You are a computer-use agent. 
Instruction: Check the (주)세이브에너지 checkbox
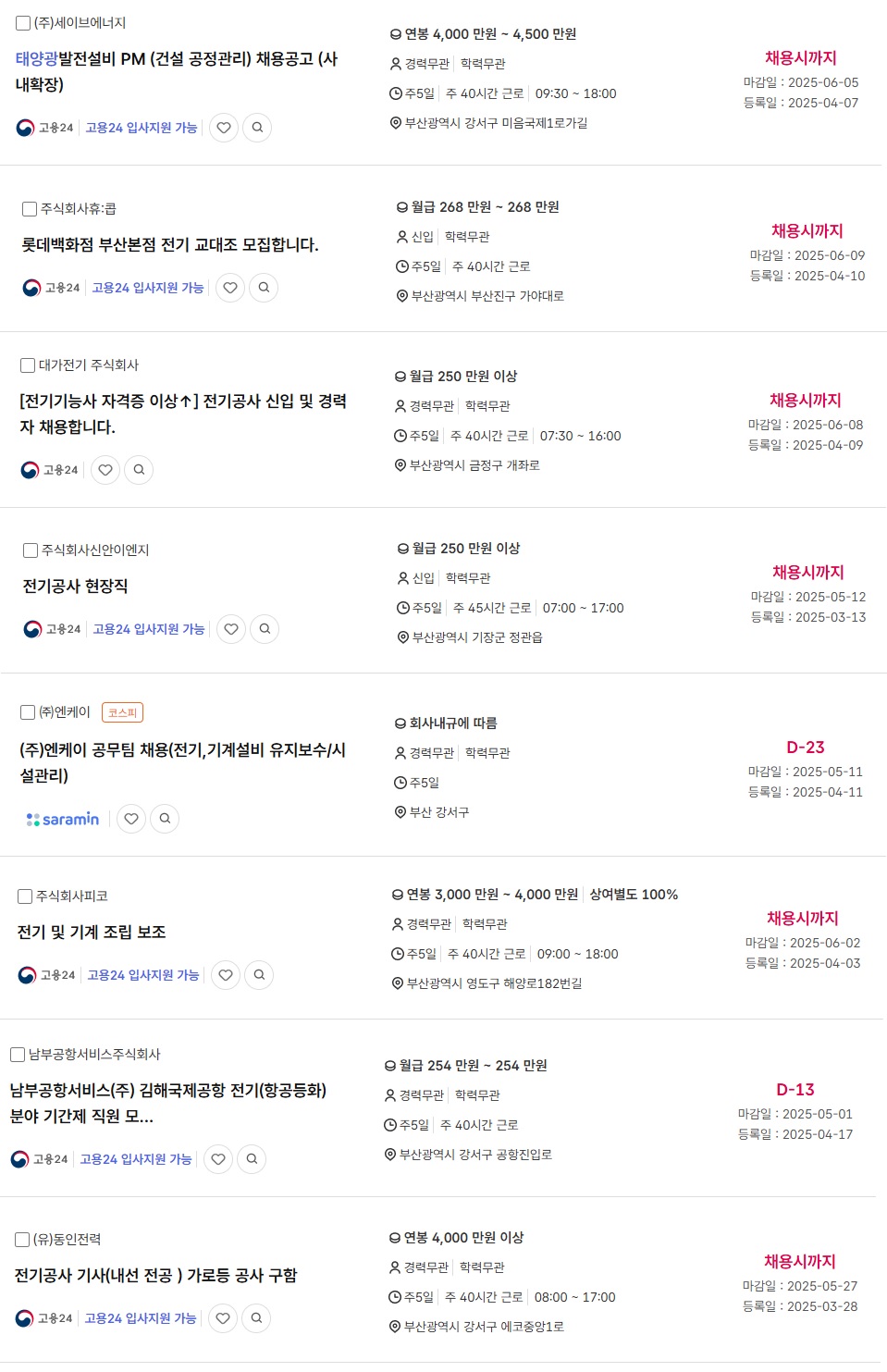(x=23, y=23)
